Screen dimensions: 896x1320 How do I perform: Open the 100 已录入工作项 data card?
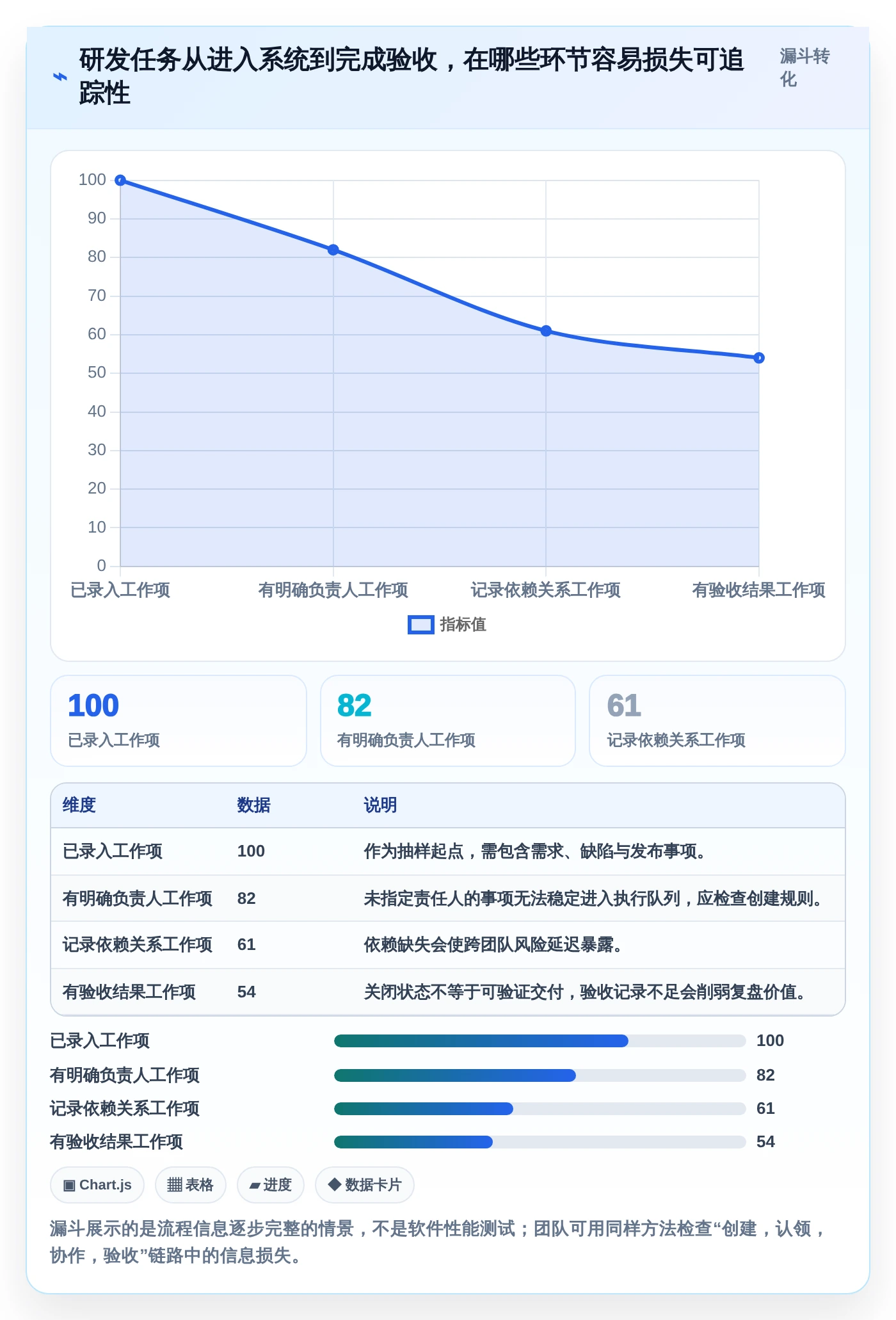coord(179,721)
